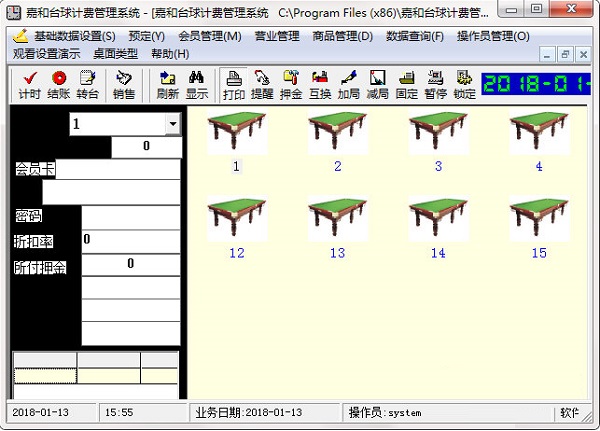Open the 销售 (sales) toolbar icon
This screenshot has width=600, height=431.
point(124,85)
